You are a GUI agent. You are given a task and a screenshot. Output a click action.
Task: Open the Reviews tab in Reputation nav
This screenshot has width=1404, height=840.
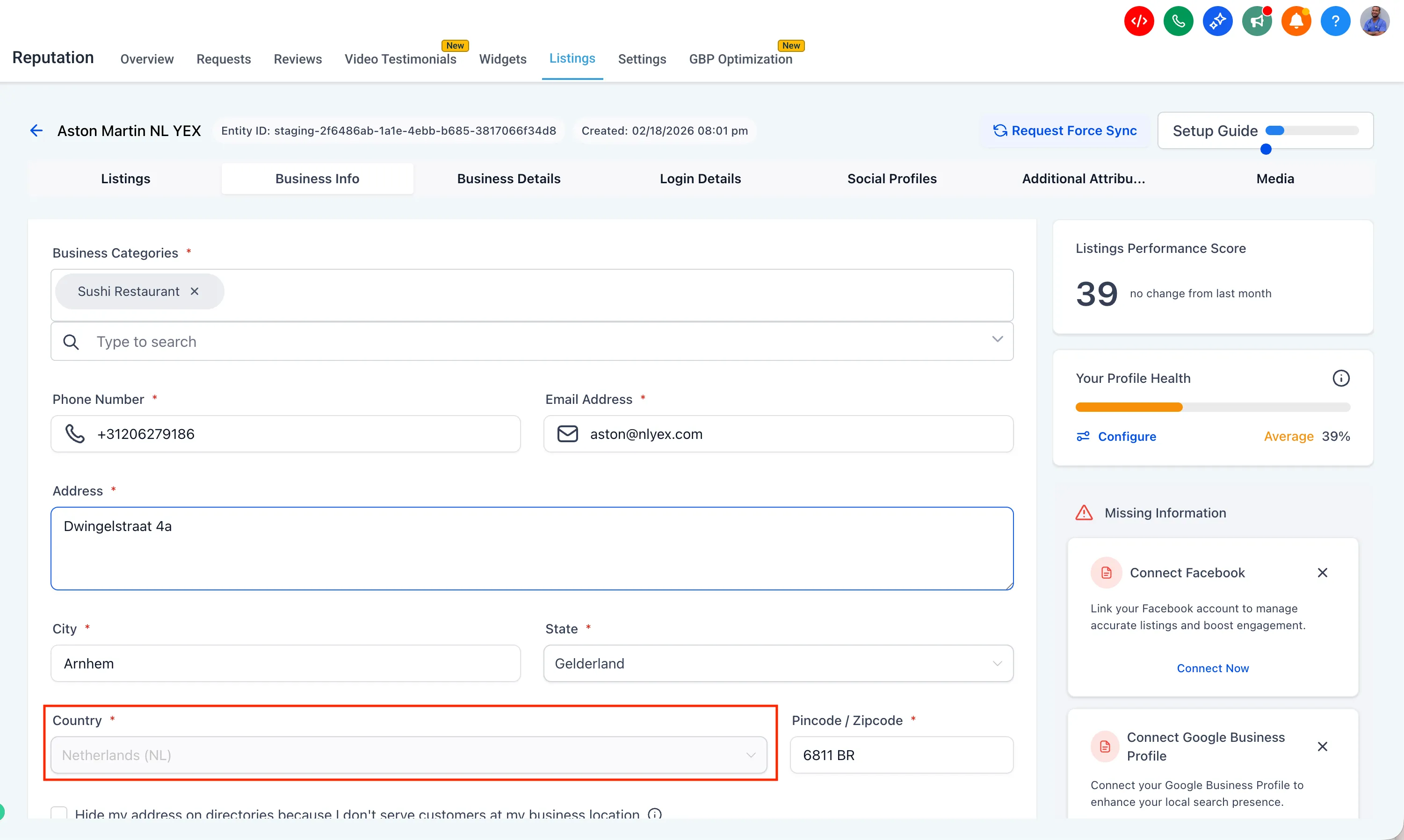pos(297,59)
